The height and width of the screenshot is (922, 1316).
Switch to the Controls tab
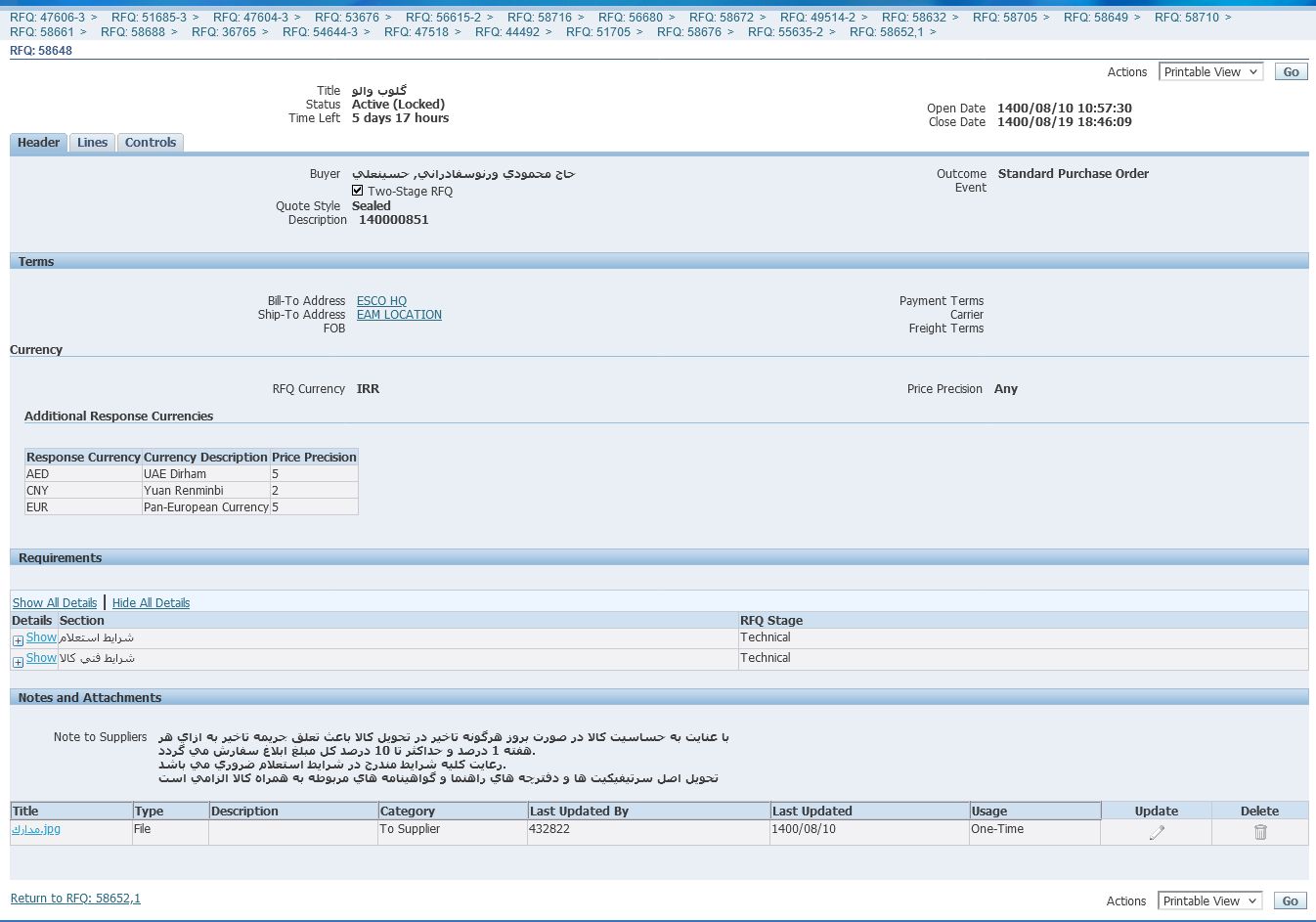point(151,143)
